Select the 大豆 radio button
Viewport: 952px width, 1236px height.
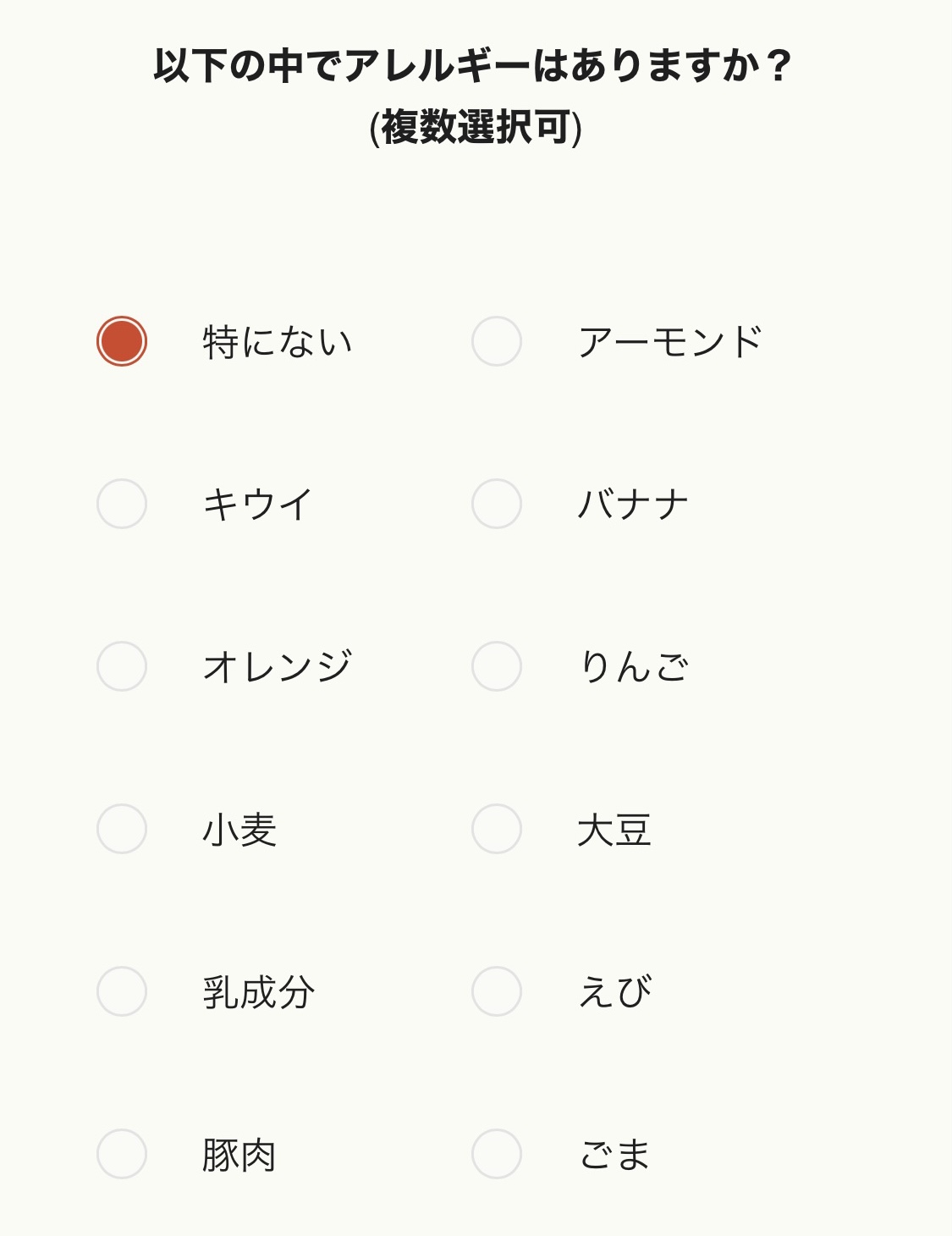click(497, 829)
